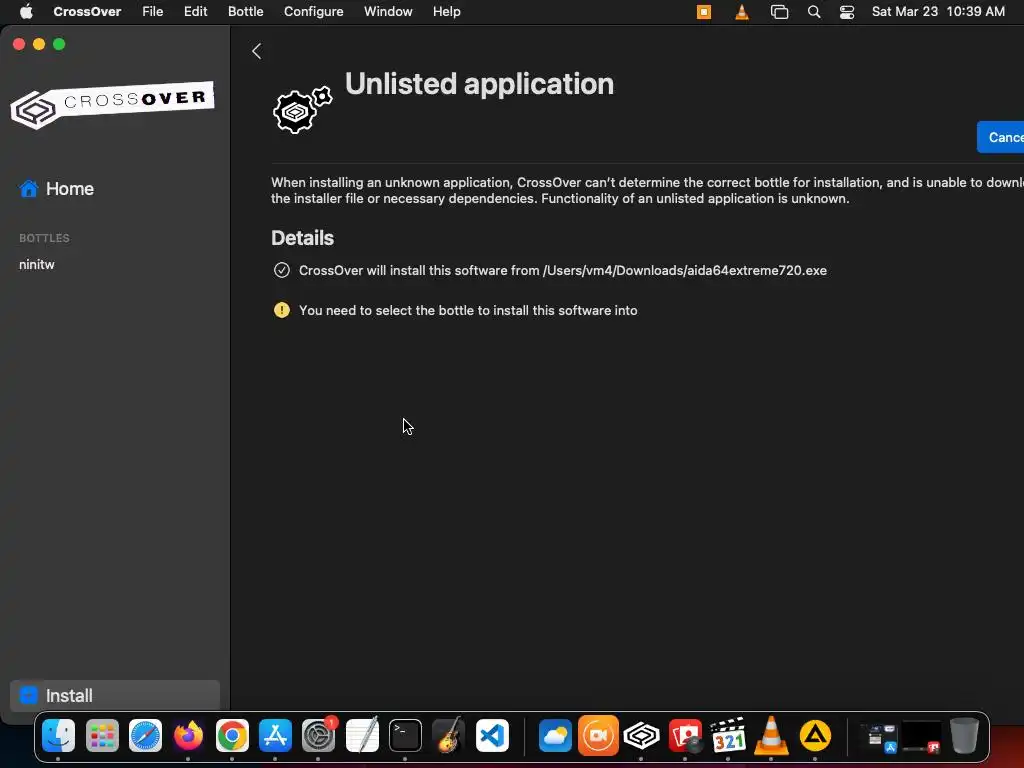
Task: Open the Weather app from the Dock
Action: tap(555, 736)
